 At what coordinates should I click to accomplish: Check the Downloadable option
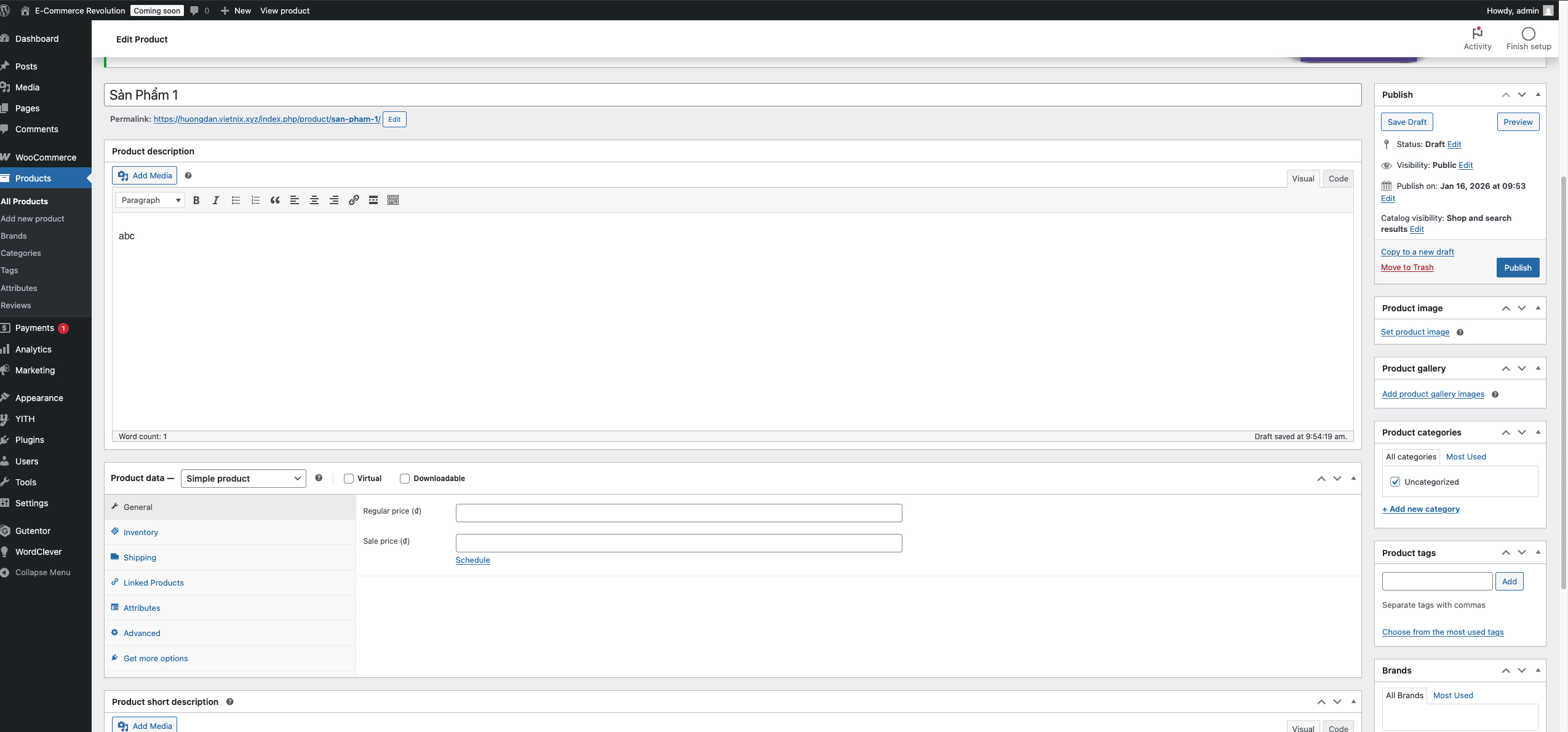(x=405, y=479)
